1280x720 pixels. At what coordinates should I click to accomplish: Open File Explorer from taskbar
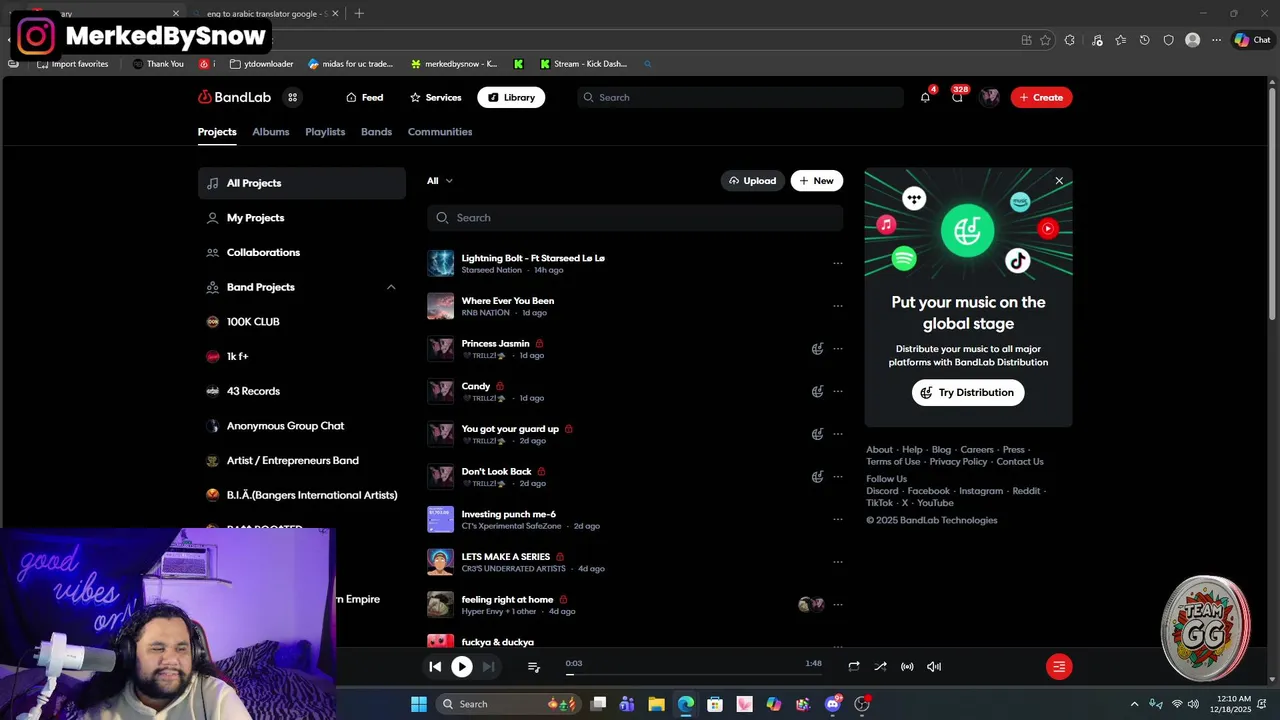pos(656,704)
